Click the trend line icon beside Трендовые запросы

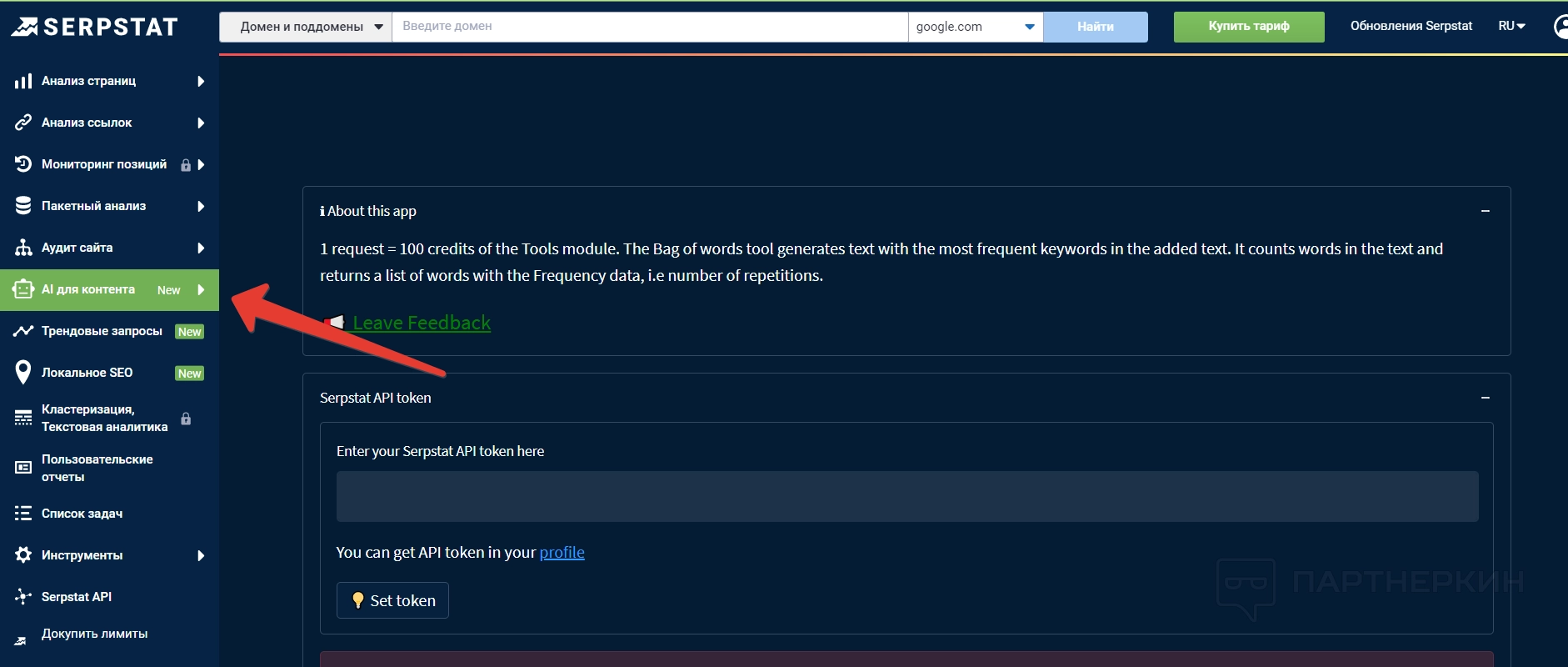[23, 331]
